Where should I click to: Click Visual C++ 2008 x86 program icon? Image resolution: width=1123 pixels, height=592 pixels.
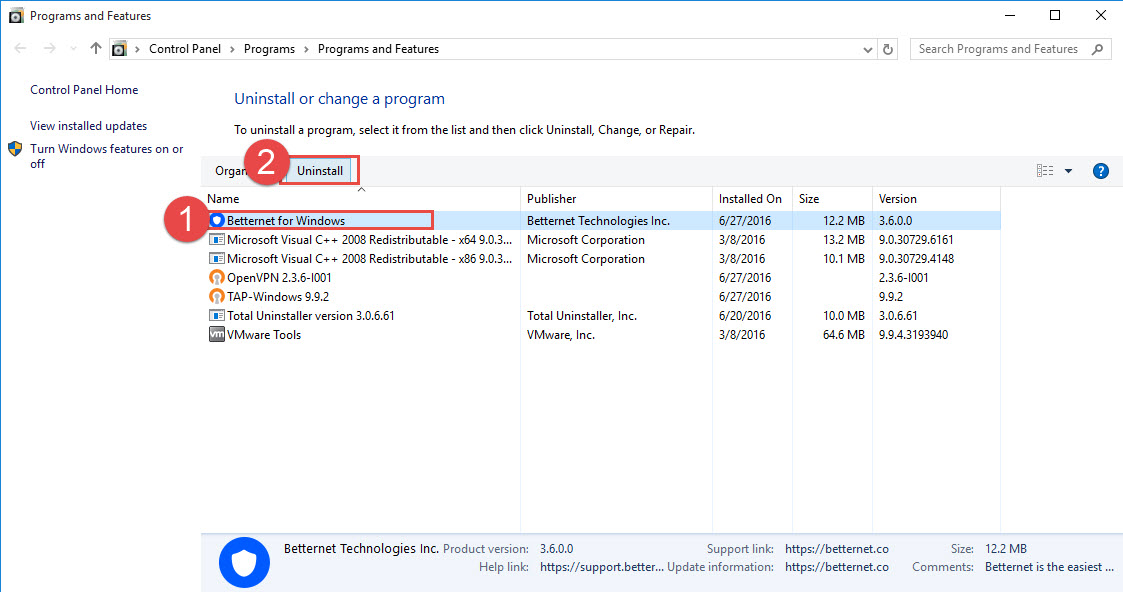click(216, 258)
